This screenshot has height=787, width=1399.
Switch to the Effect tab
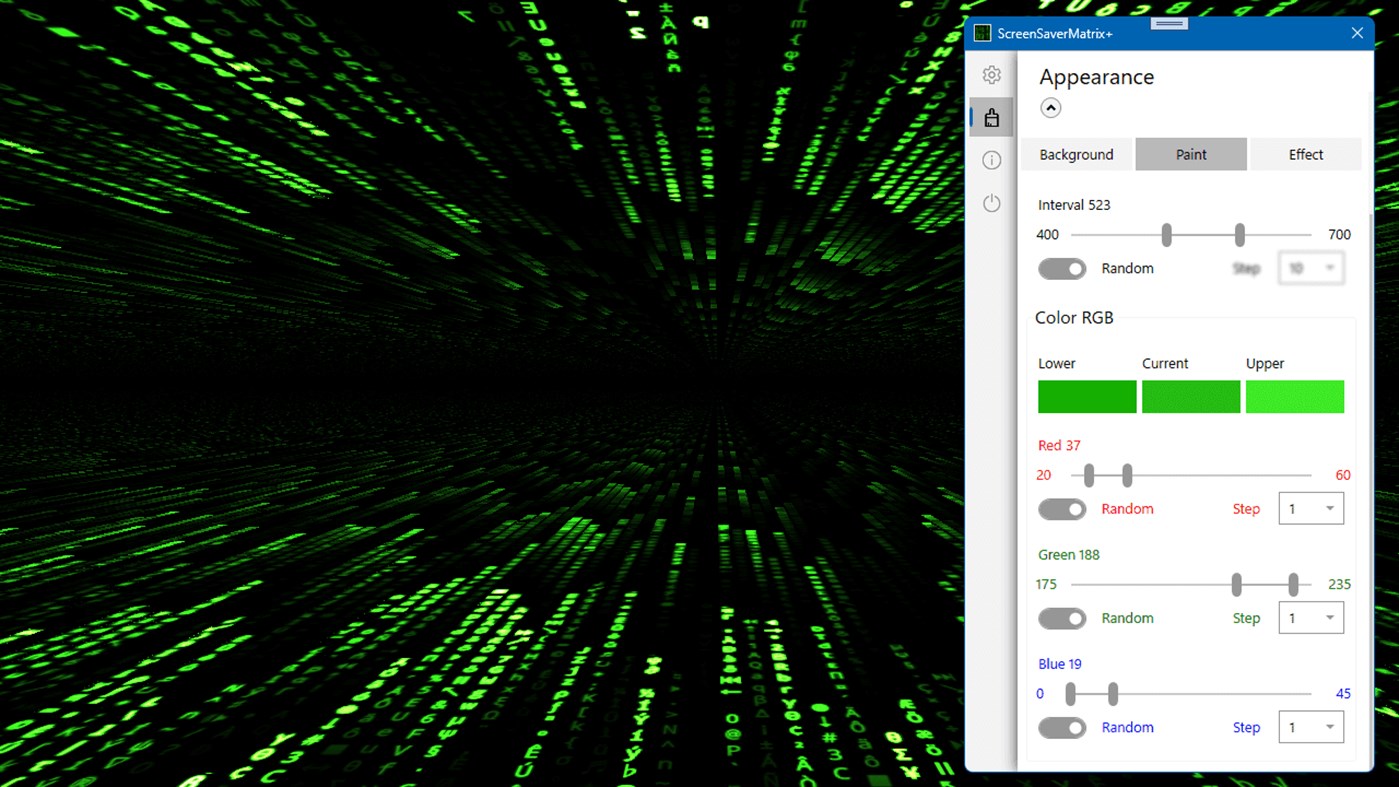pyautogui.click(x=1305, y=154)
